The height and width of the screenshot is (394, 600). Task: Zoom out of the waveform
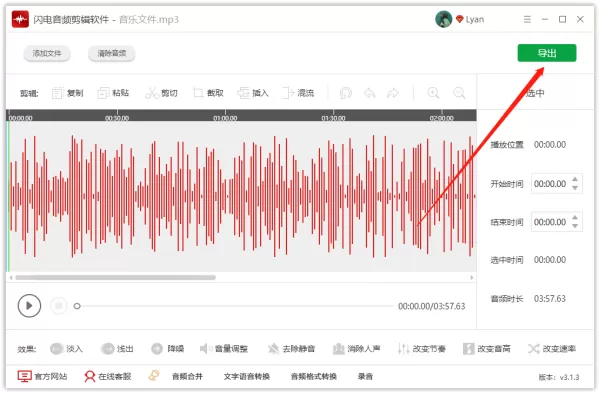[x=459, y=93]
